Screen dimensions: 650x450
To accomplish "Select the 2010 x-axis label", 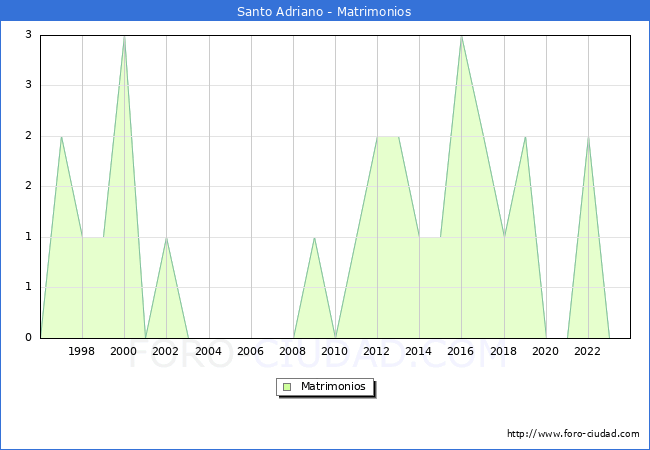I will pyautogui.click(x=335, y=351).
